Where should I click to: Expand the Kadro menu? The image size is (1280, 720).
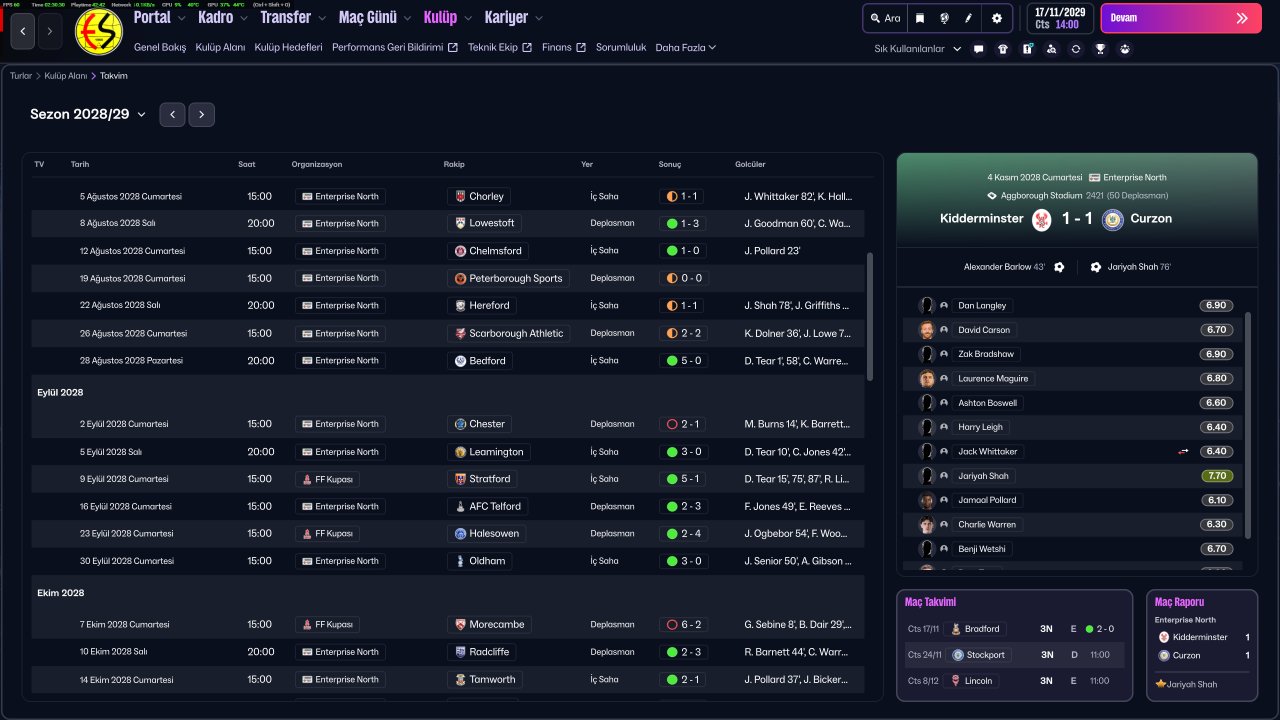tap(223, 17)
